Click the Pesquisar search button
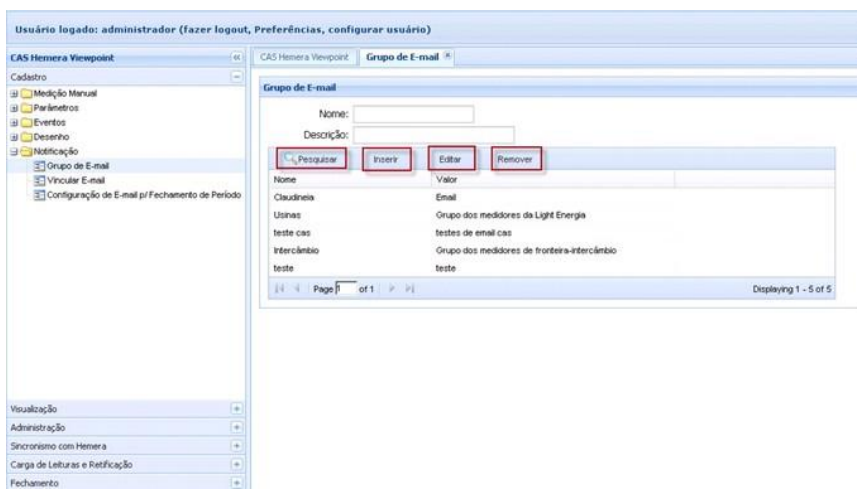 click(315, 159)
